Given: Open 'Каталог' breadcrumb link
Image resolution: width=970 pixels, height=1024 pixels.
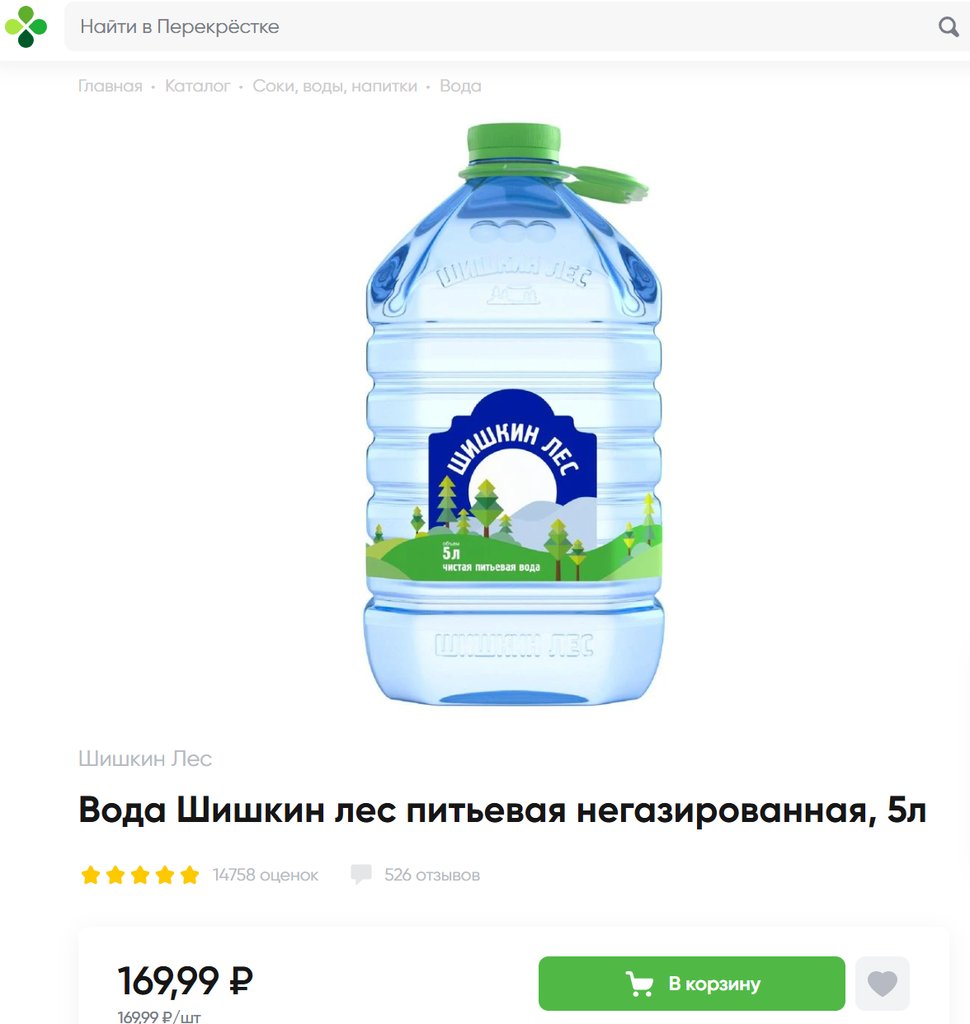Looking at the screenshot, I should (x=197, y=86).
